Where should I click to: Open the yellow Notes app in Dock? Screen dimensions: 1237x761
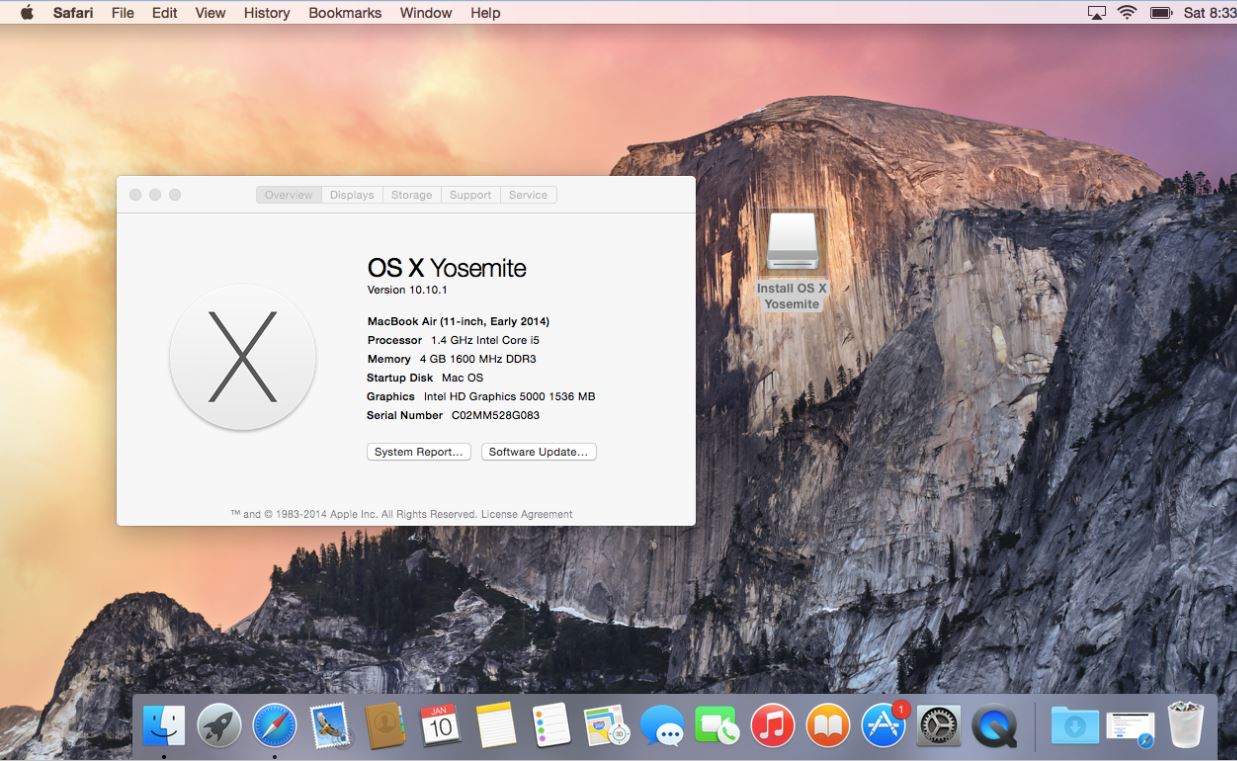496,726
